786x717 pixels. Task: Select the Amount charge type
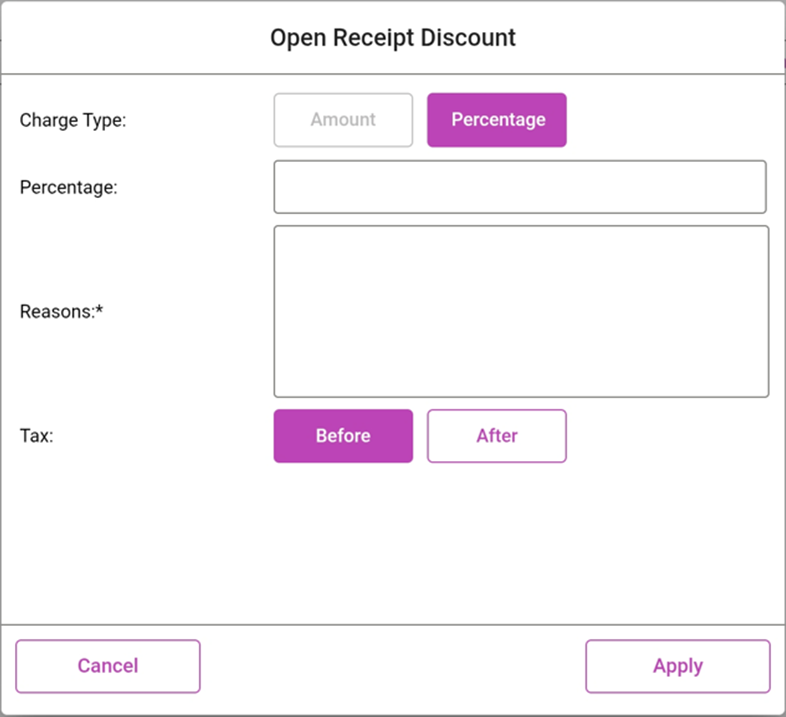pyautogui.click(x=343, y=120)
